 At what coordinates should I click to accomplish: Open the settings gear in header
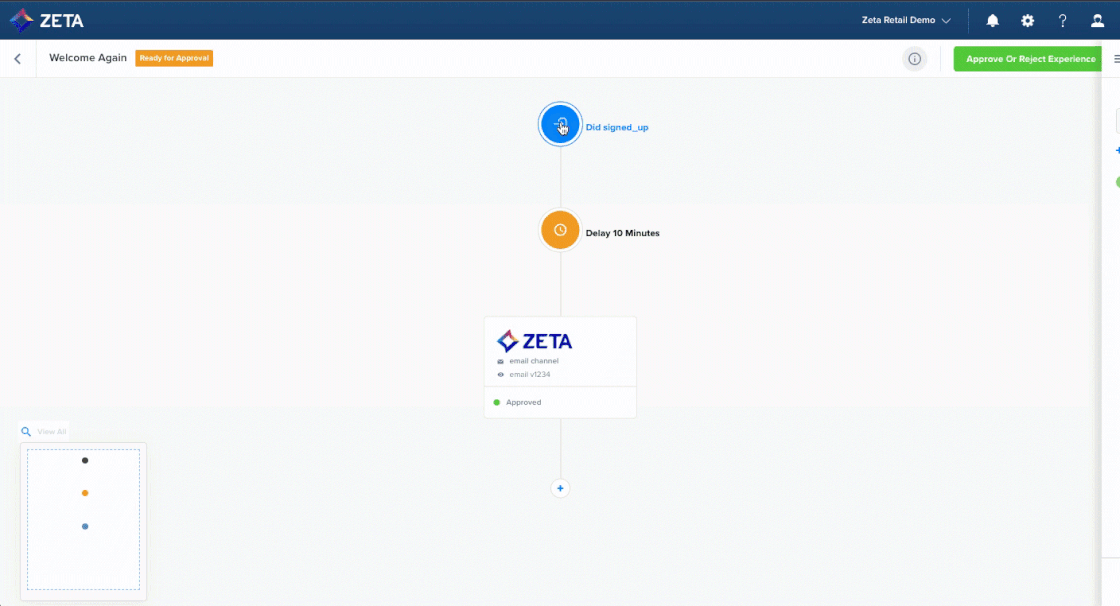click(1027, 20)
